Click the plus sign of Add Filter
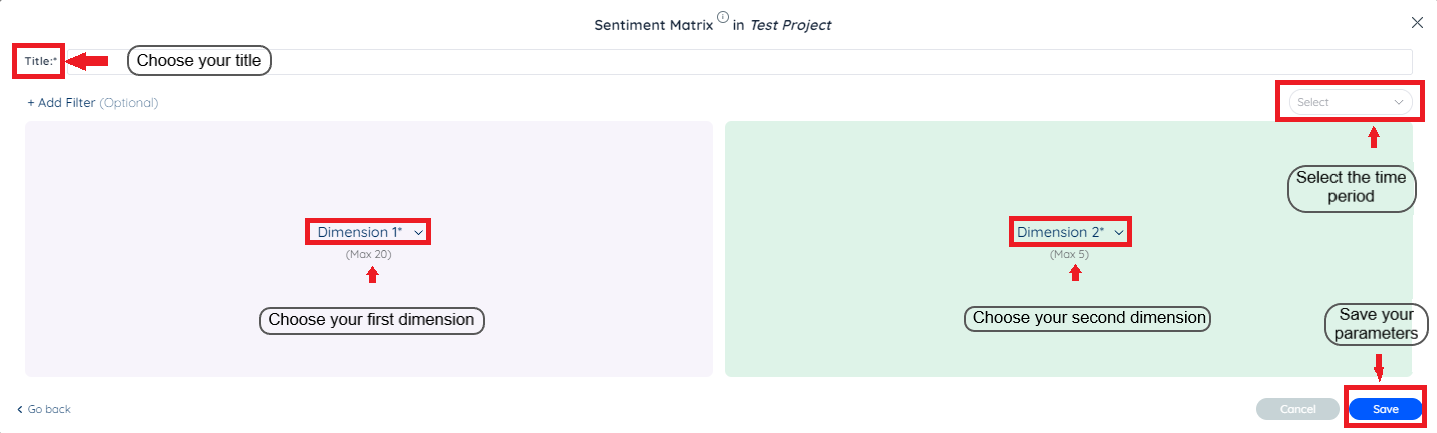The width and height of the screenshot is (1437, 433). click(31, 103)
